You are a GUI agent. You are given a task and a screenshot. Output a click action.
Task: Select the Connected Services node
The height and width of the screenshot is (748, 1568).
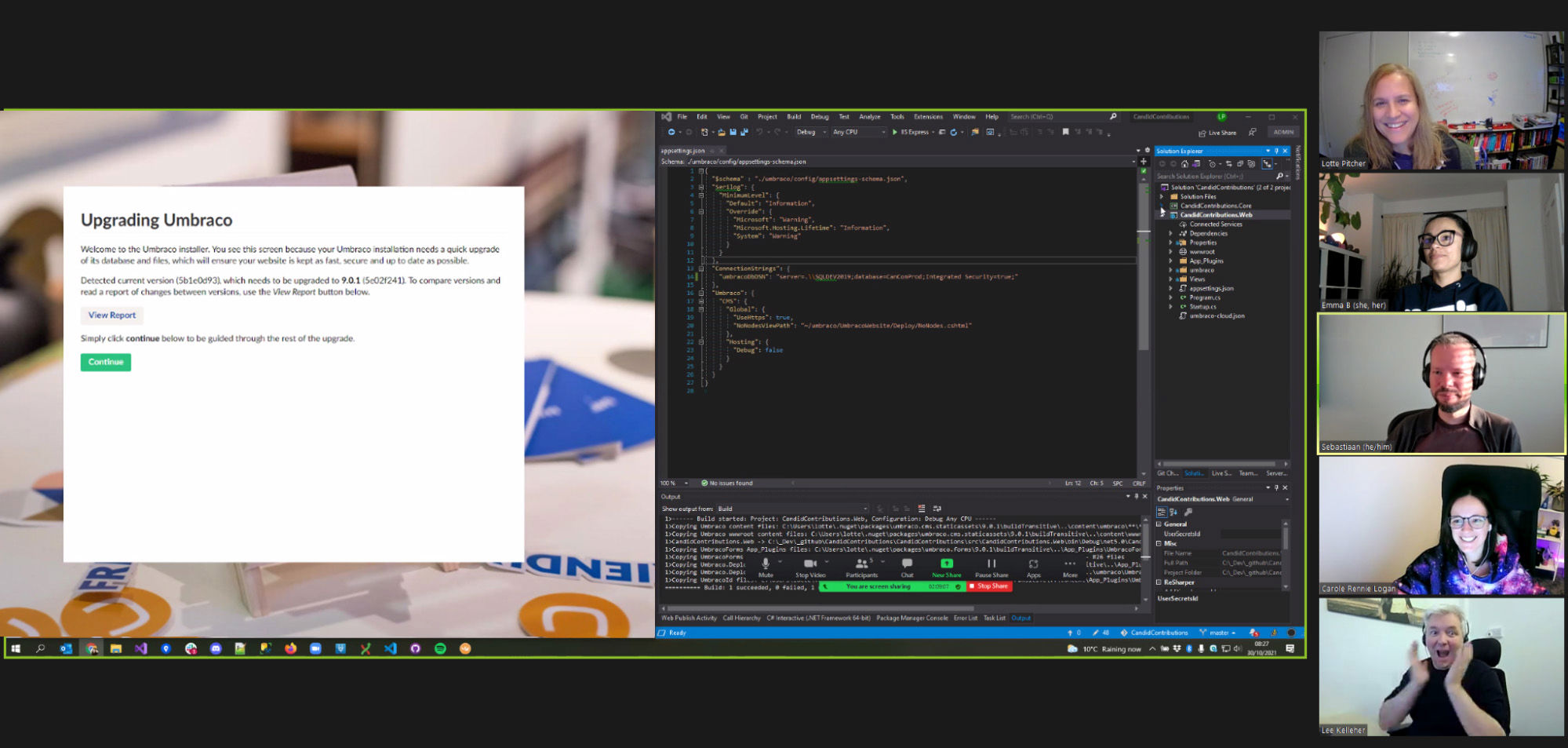(x=1215, y=224)
